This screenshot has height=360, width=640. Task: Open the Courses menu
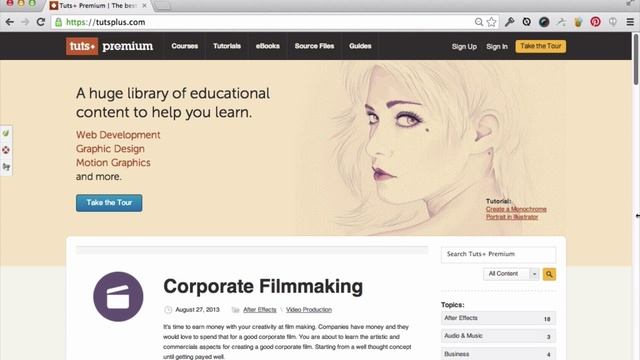[184, 46]
